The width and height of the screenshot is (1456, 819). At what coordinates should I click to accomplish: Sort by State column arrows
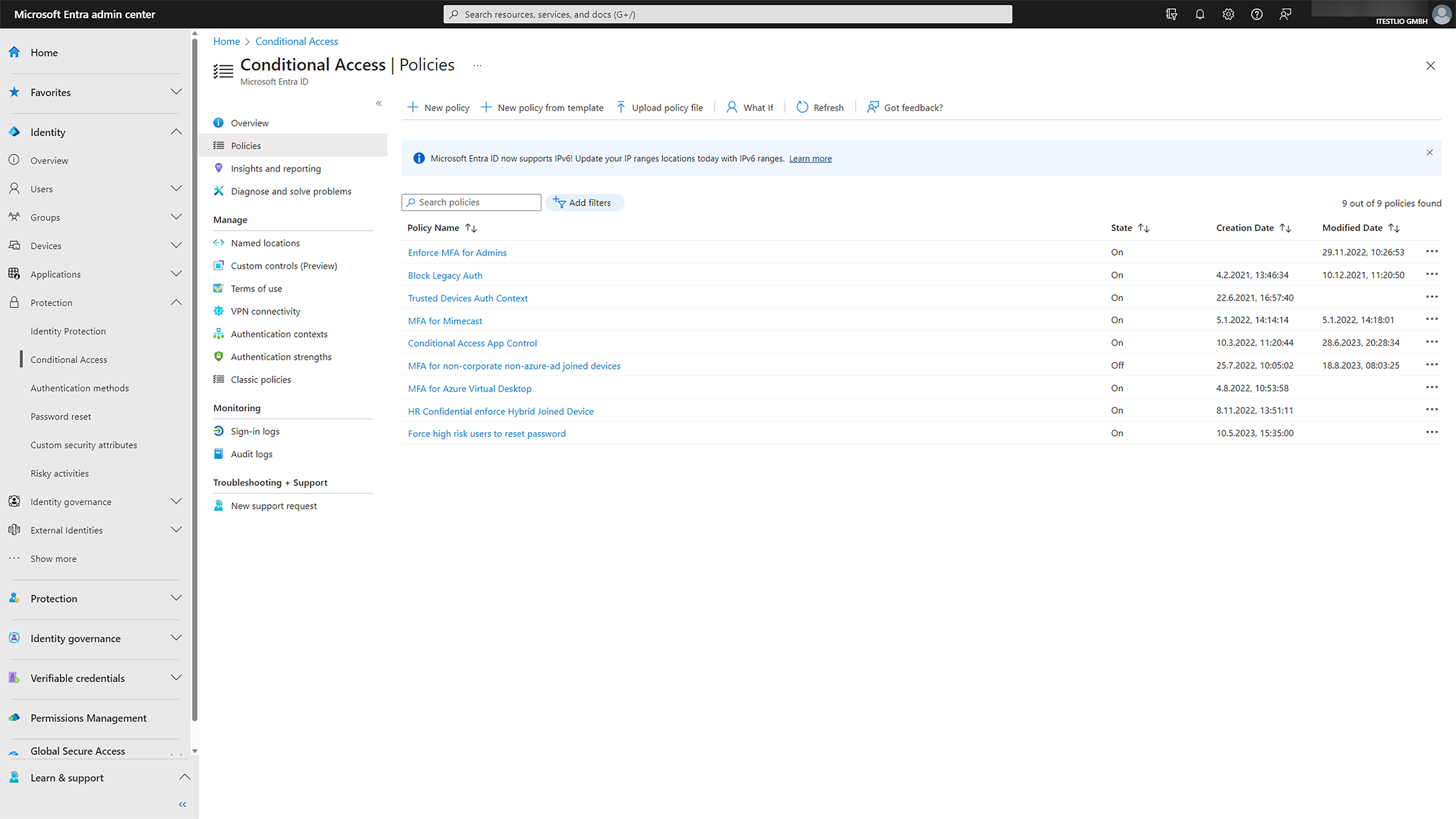pyautogui.click(x=1144, y=228)
